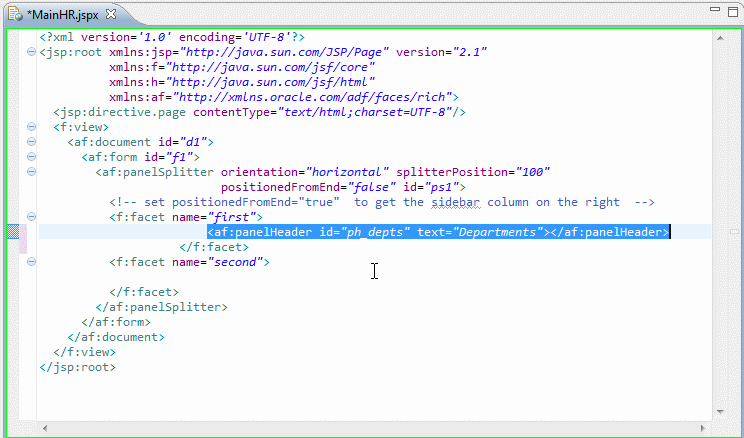Click the closing </jsp:root> tag
Screen dimensions: 744x438
pos(77,367)
